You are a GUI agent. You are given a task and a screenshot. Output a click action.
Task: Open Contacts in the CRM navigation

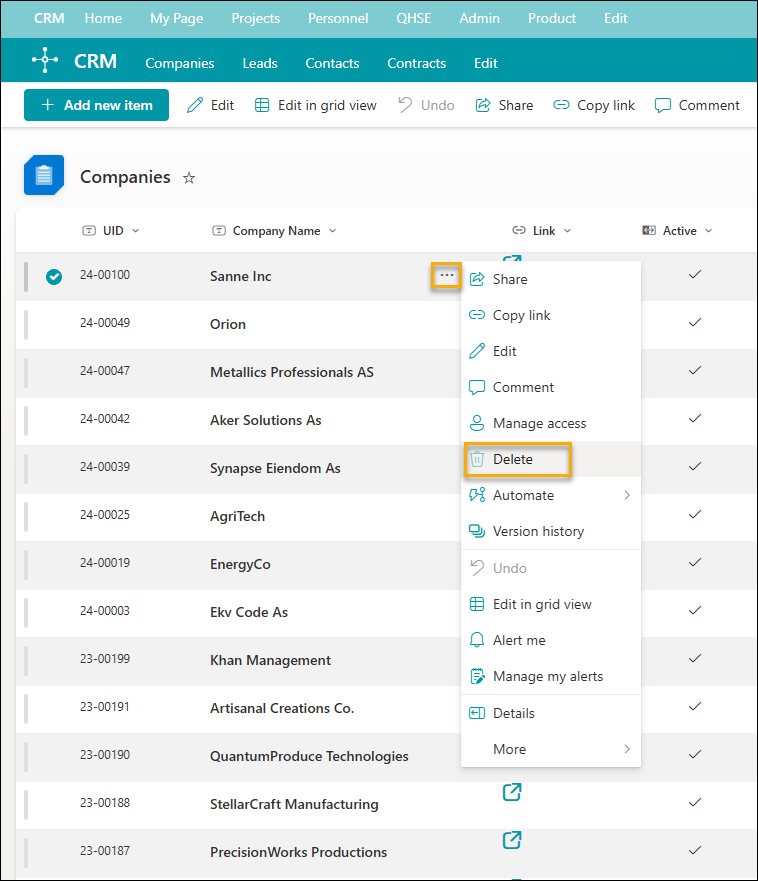(332, 63)
